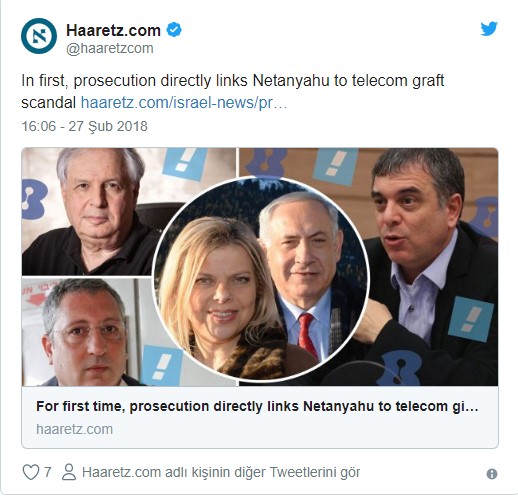This screenshot has width=518, height=497.
Task: Open the Twitter bird logo
Action: coord(489,29)
